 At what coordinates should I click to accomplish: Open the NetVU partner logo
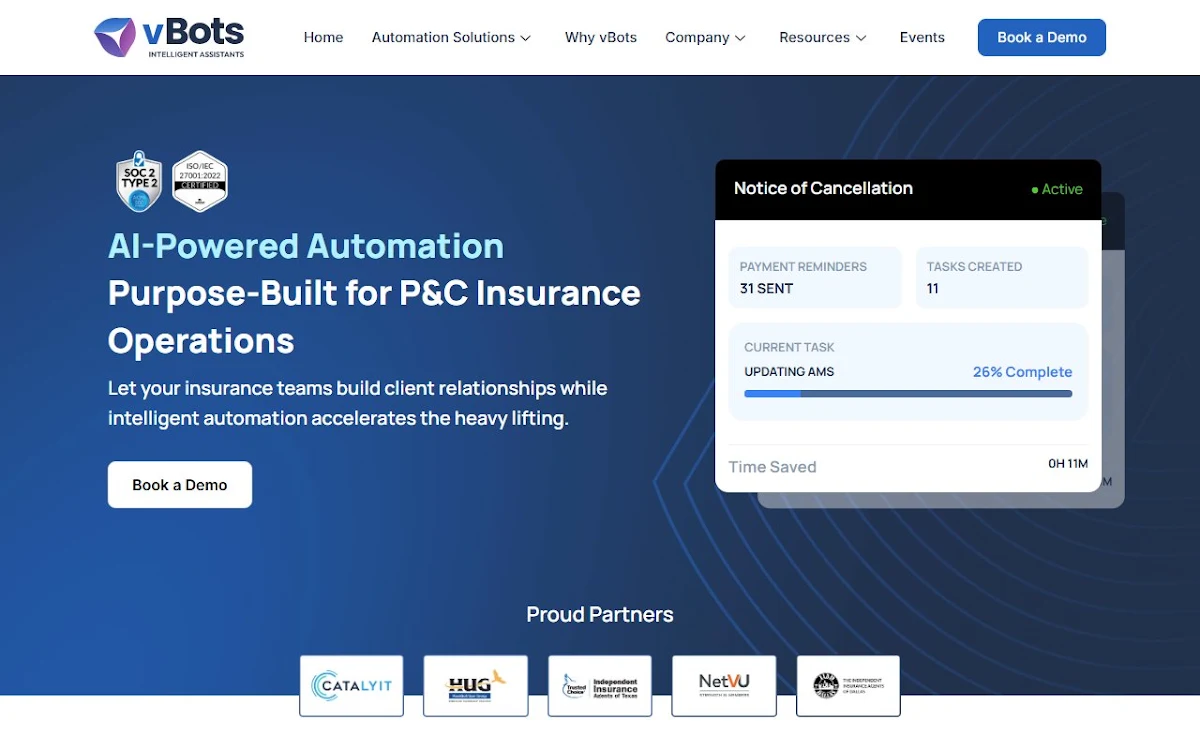[724, 686]
